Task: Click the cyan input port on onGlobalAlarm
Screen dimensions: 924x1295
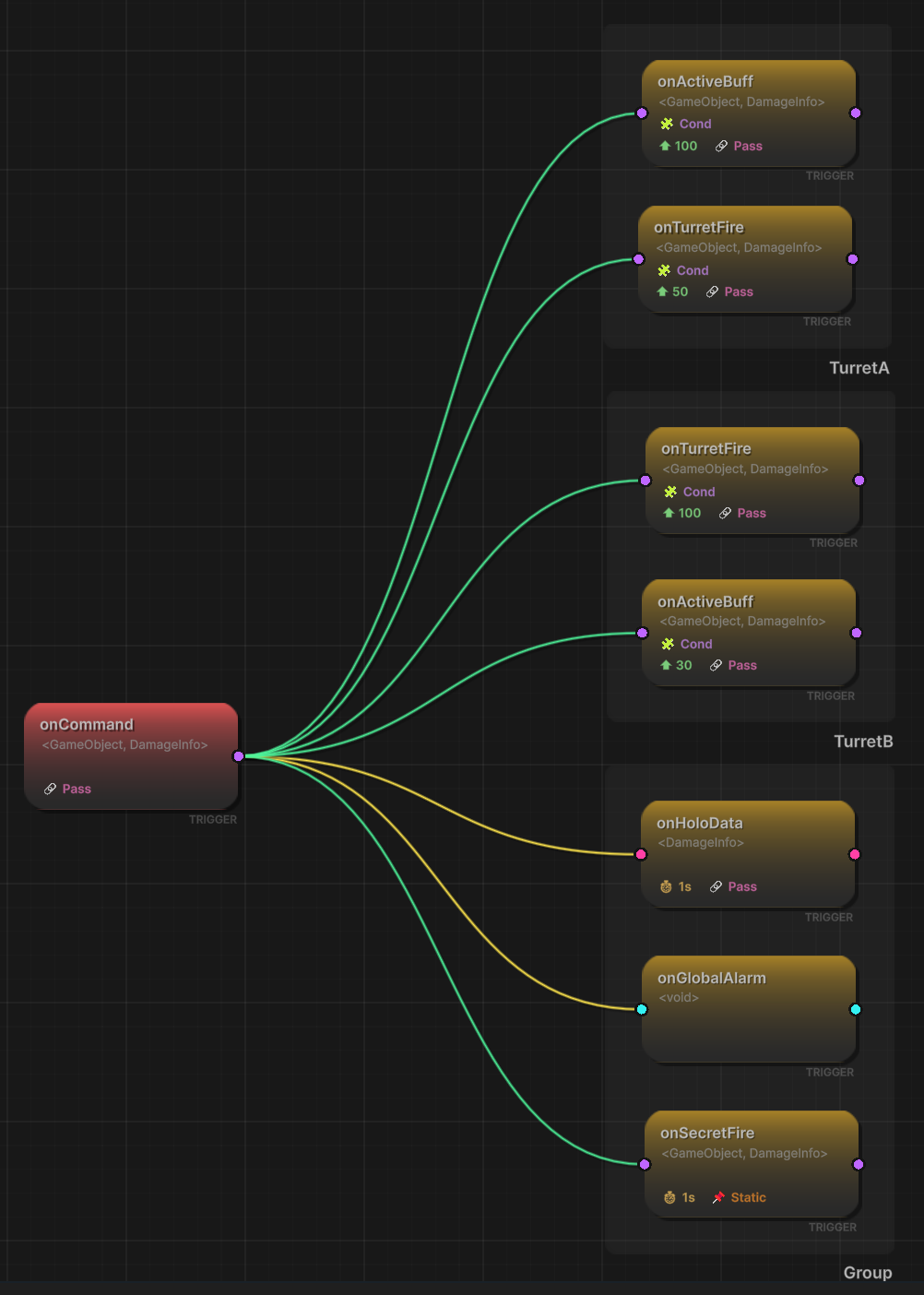Action: [640, 1010]
